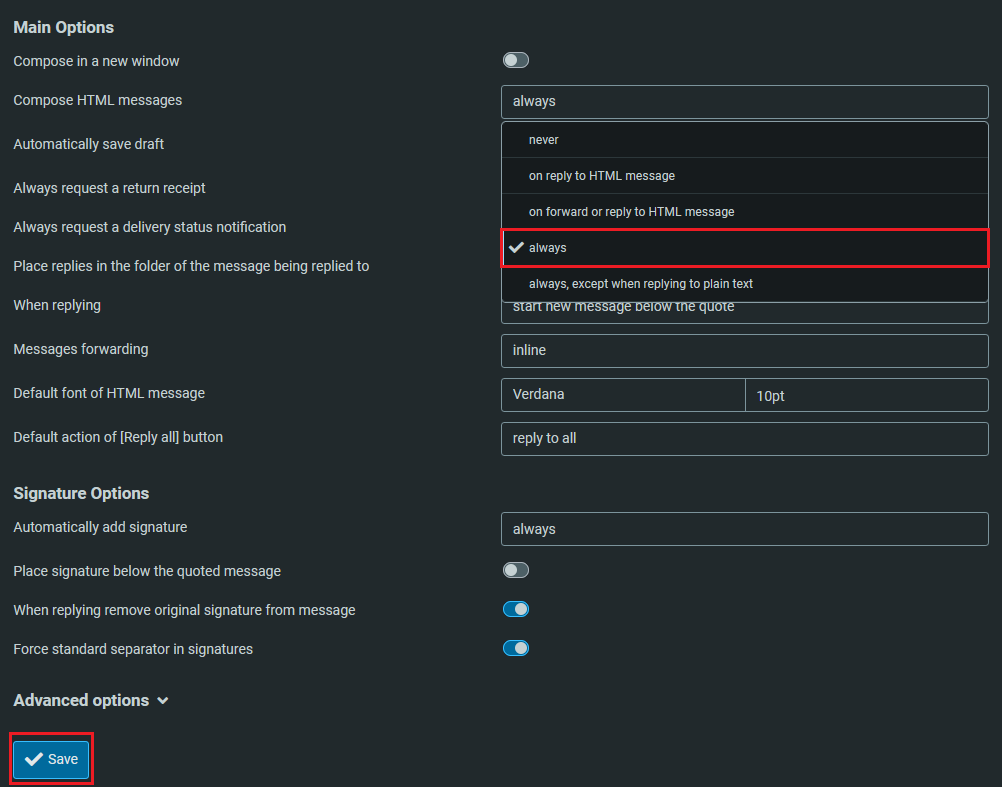
Task: Choose "on forward or reply to HTML message"
Action: [631, 212]
